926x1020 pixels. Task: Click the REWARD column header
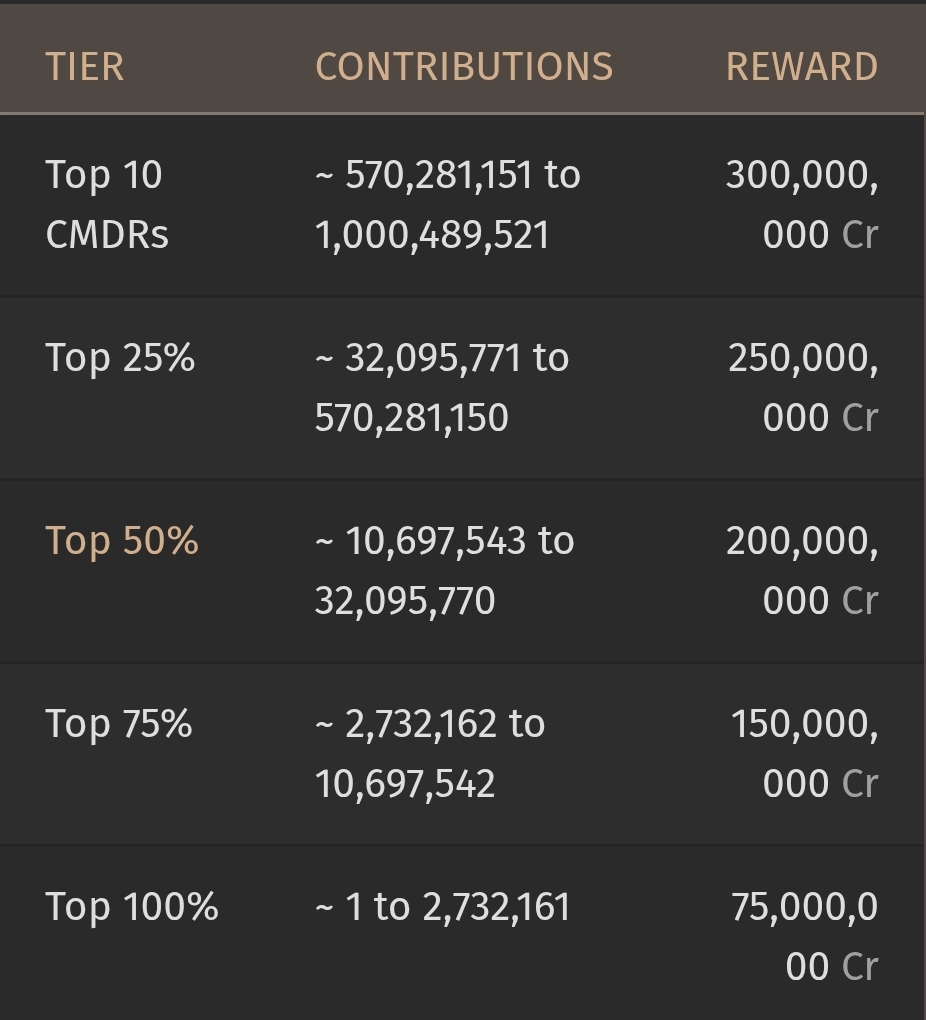pyautogui.click(x=802, y=66)
